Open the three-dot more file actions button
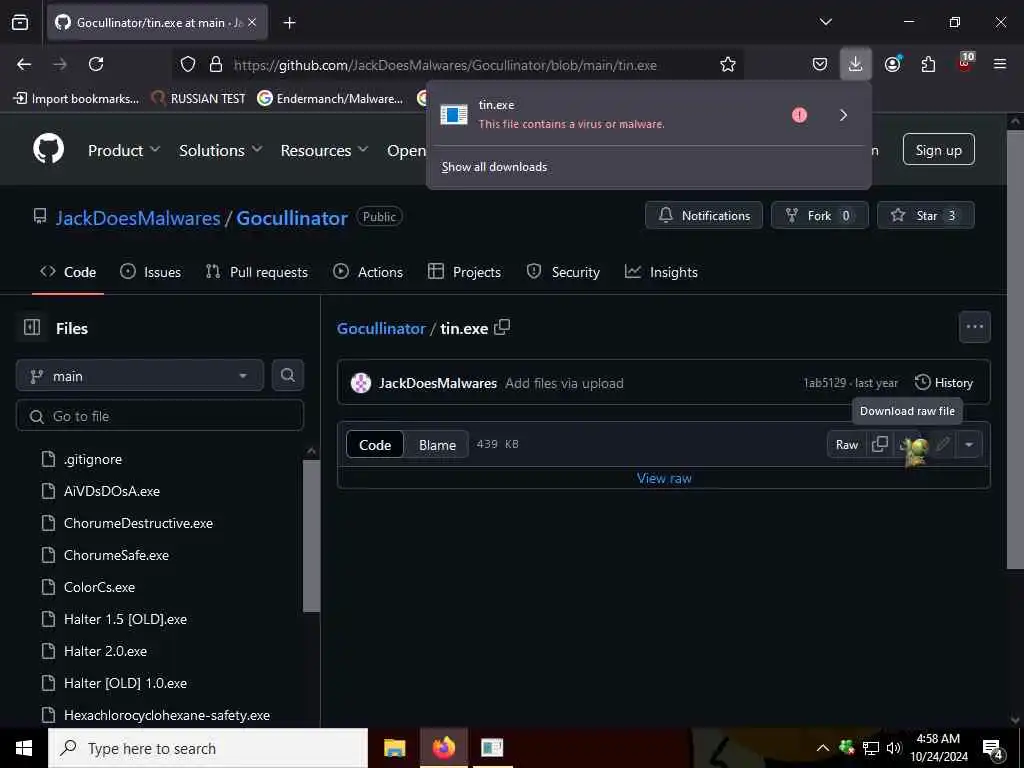The width and height of the screenshot is (1024, 768). click(974, 327)
